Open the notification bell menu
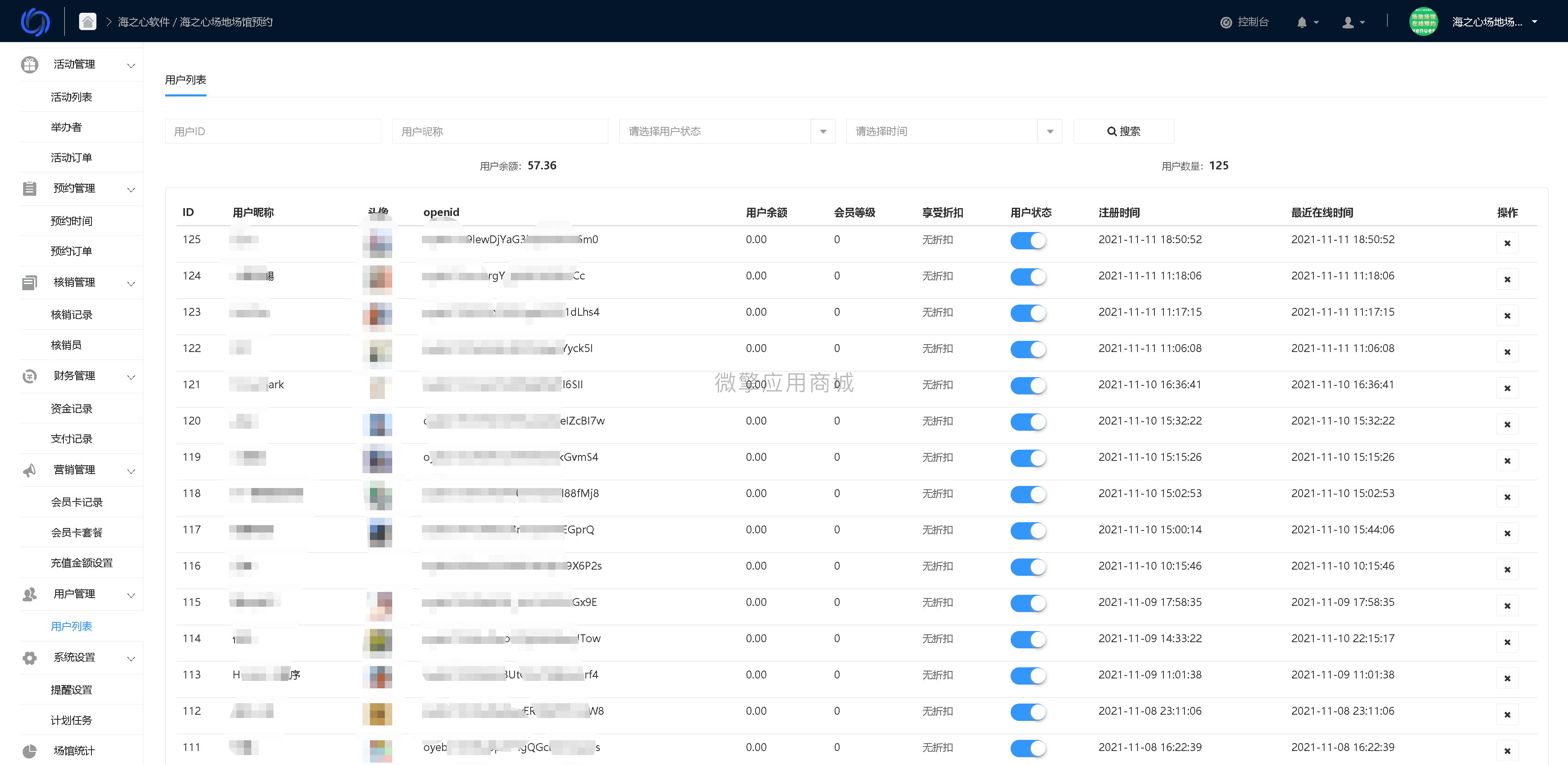This screenshot has height=765, width=1568. (x=1302, y=23)
